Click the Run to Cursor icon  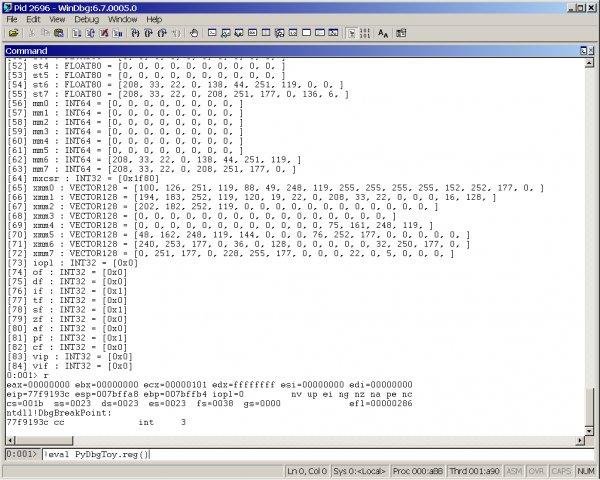[x=176, y=33]
